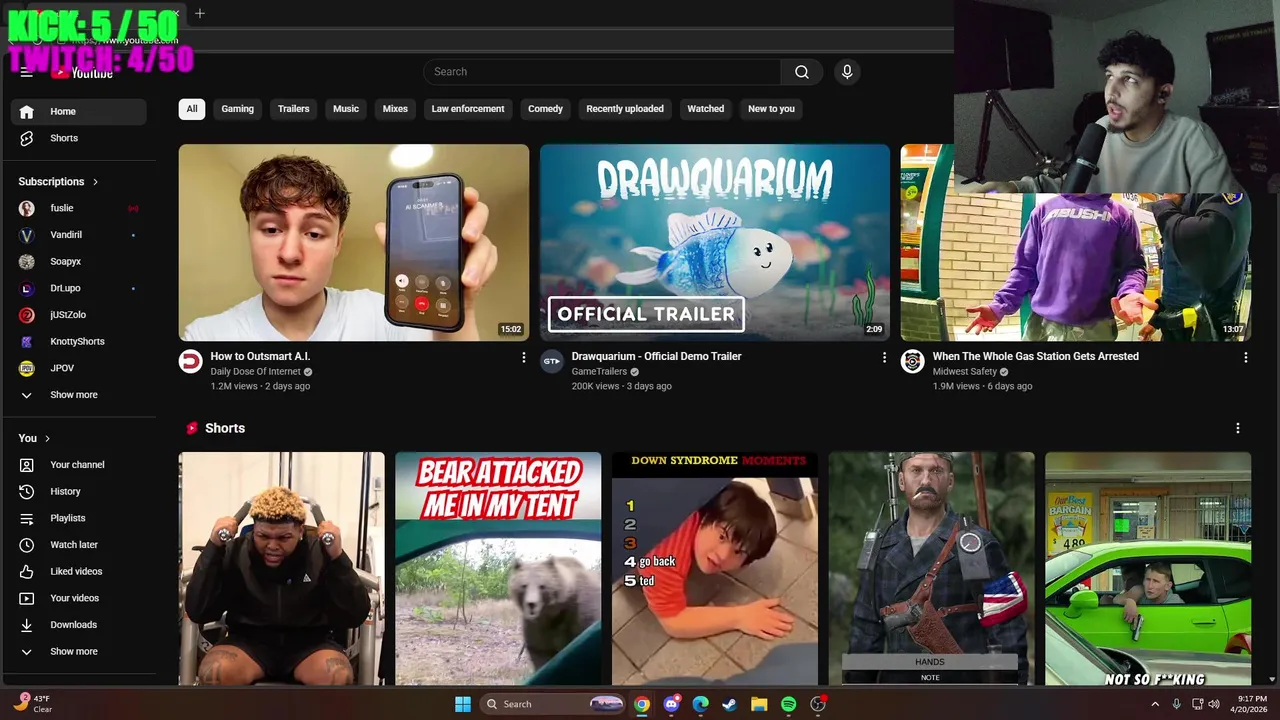This screenshot has width=1280, height=720.
Task: Open File Explorer from the taskbar
Action: click(759, 704)
